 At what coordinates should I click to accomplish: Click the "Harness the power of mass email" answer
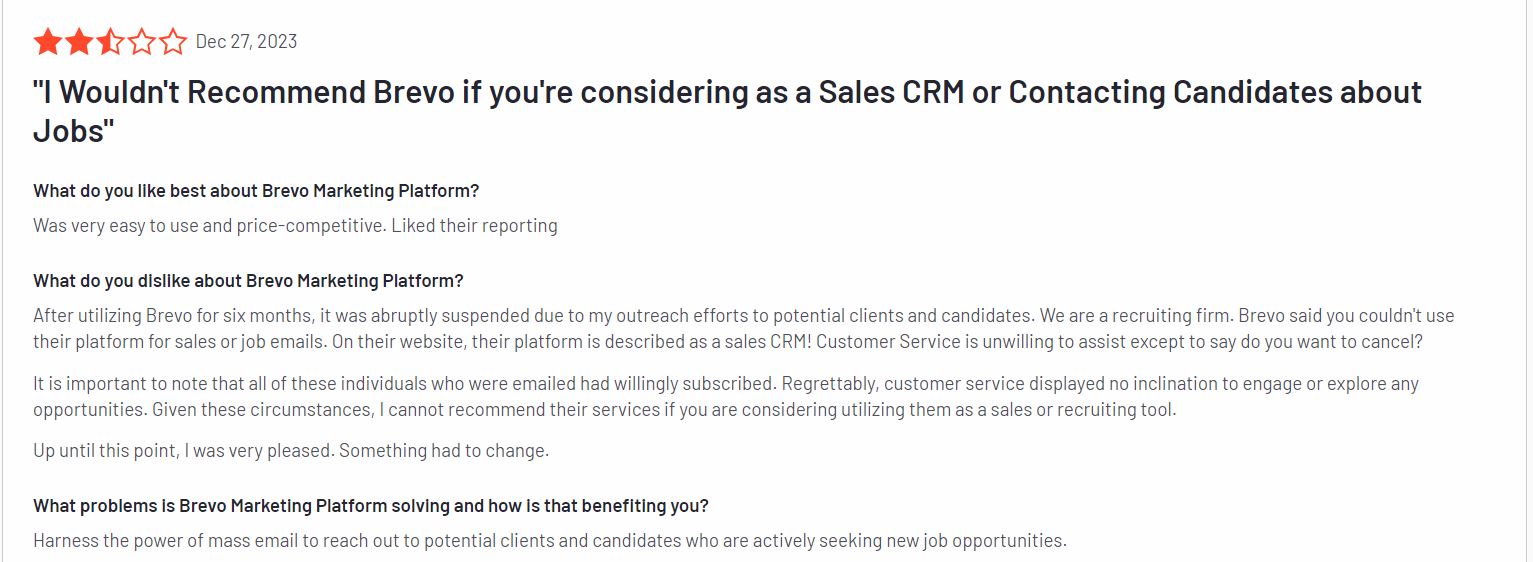tap(549, 540)
